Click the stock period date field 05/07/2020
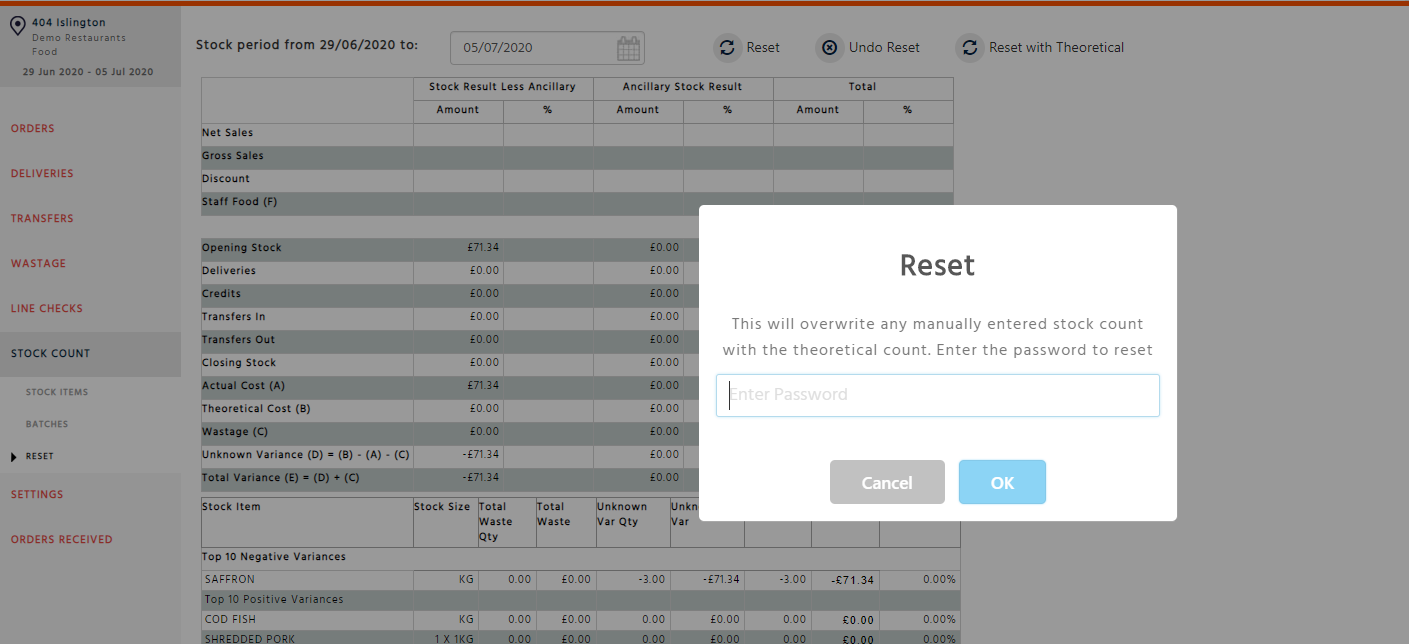The image size is (1409, 644). (x=547, y=48)
